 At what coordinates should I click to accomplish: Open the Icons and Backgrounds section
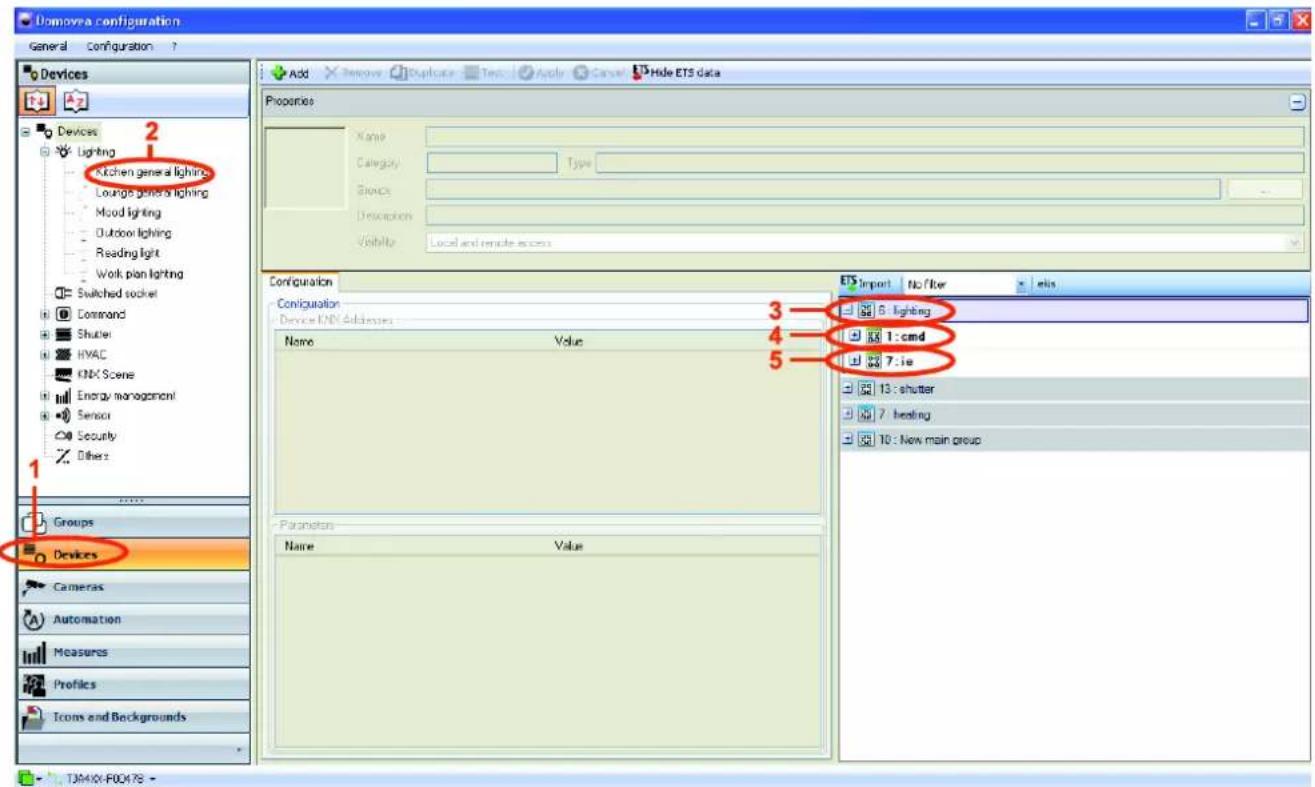click(x=133, y=717)
